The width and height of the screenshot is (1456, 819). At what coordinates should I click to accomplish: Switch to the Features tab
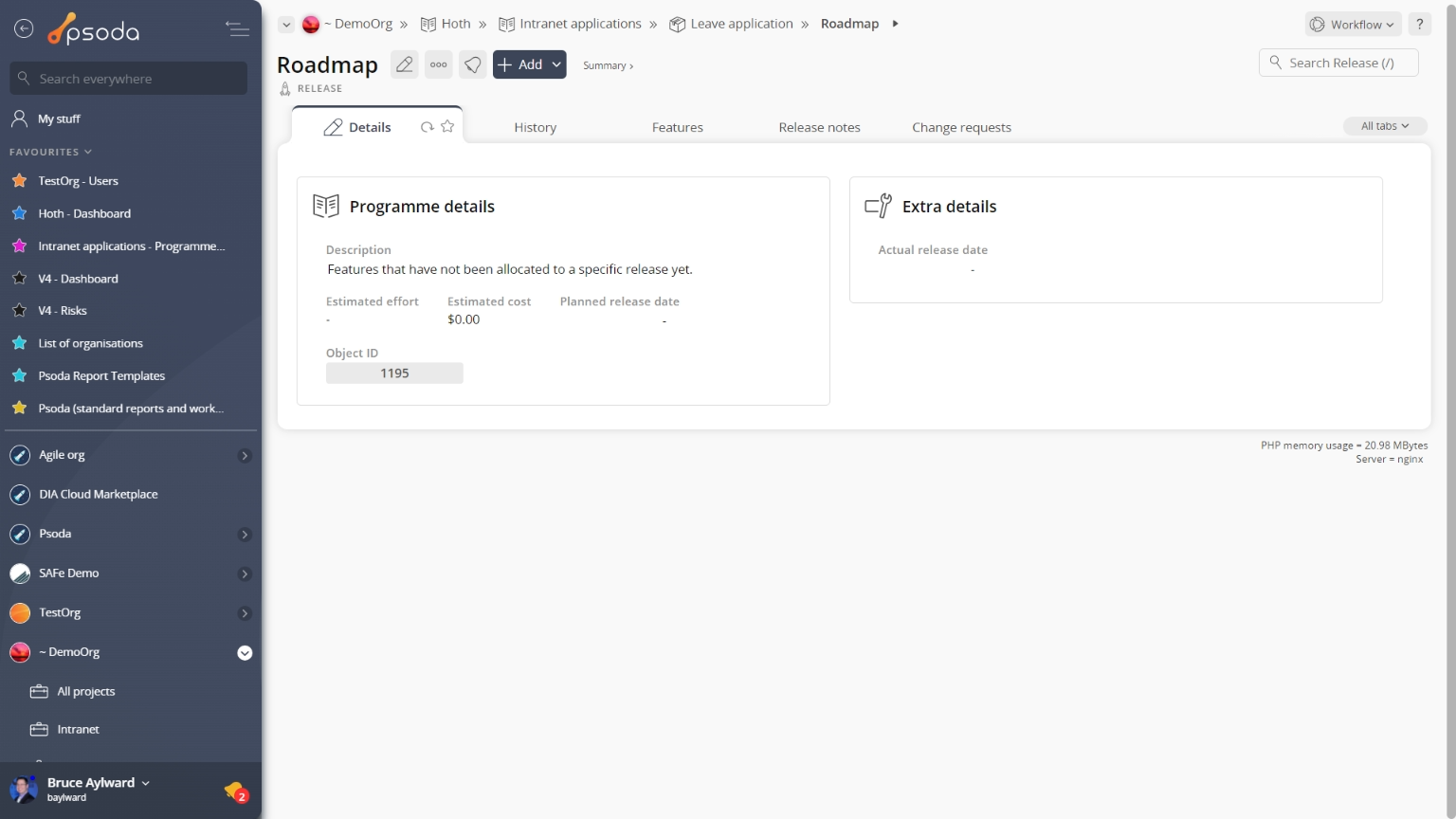pos(678,127)
